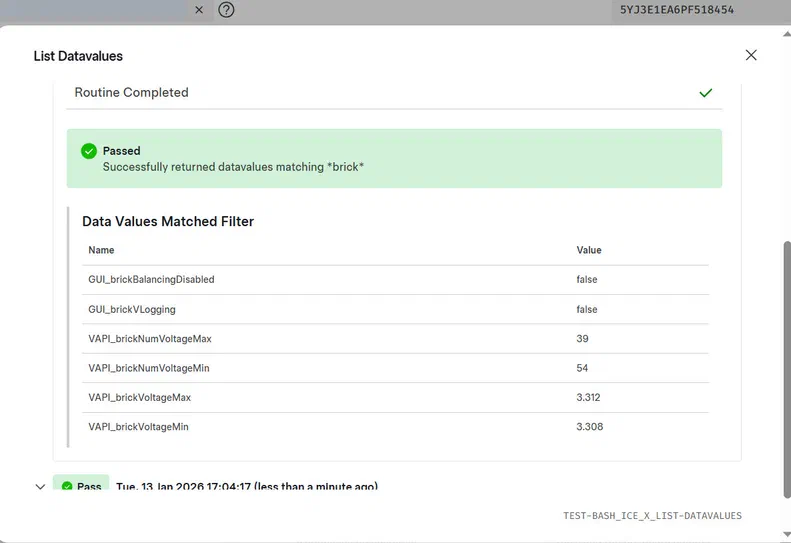Click the green Pass status badge

point(81,487)
